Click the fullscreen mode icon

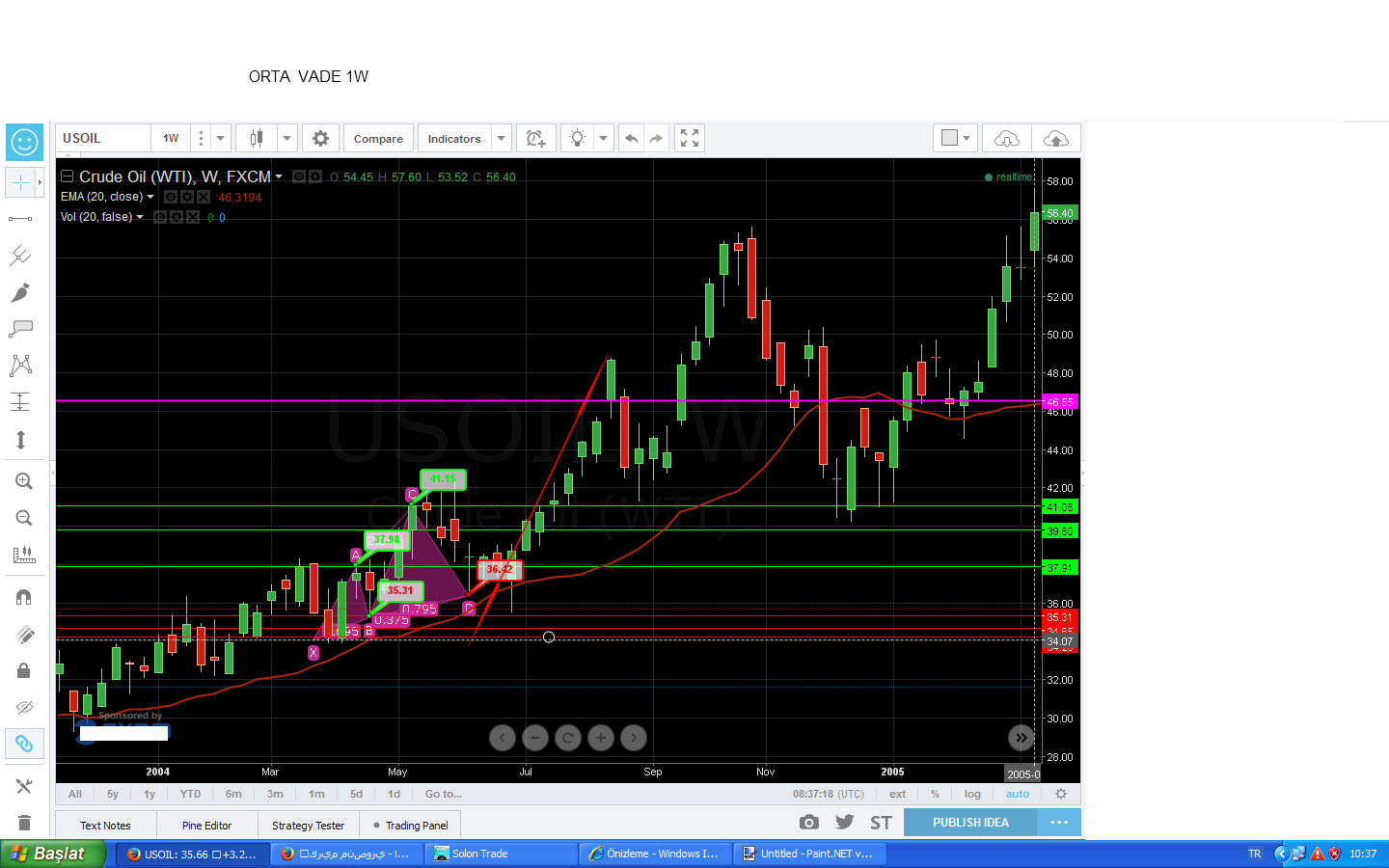coord(689,138)
